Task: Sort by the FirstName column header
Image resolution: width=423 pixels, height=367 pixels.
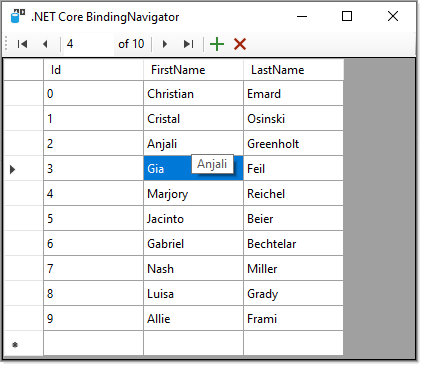Action: [x=193, y=70]
